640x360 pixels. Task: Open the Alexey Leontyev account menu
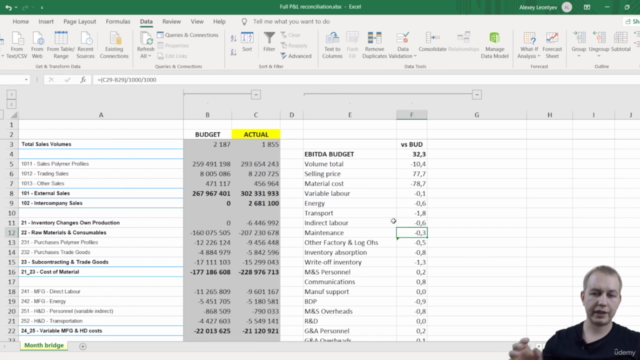tap(545, 7)
